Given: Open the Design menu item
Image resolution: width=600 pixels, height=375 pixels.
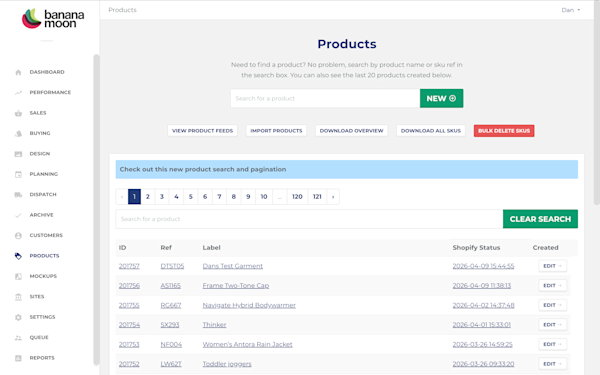Looking at the screenshot, I should (x=40, y=153).
